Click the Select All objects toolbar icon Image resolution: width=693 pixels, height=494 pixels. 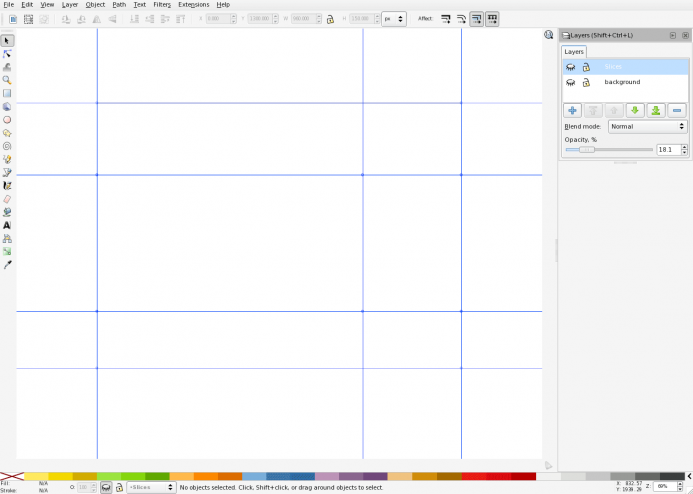tap(13, 19)
